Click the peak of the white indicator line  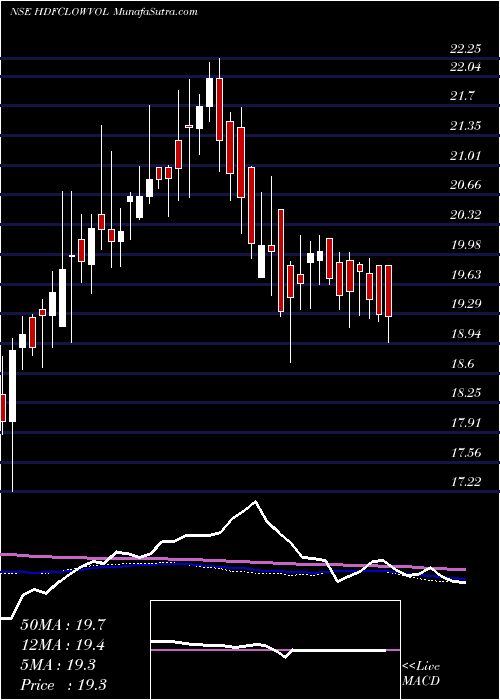pyautogui.click(x=255, y=501)
